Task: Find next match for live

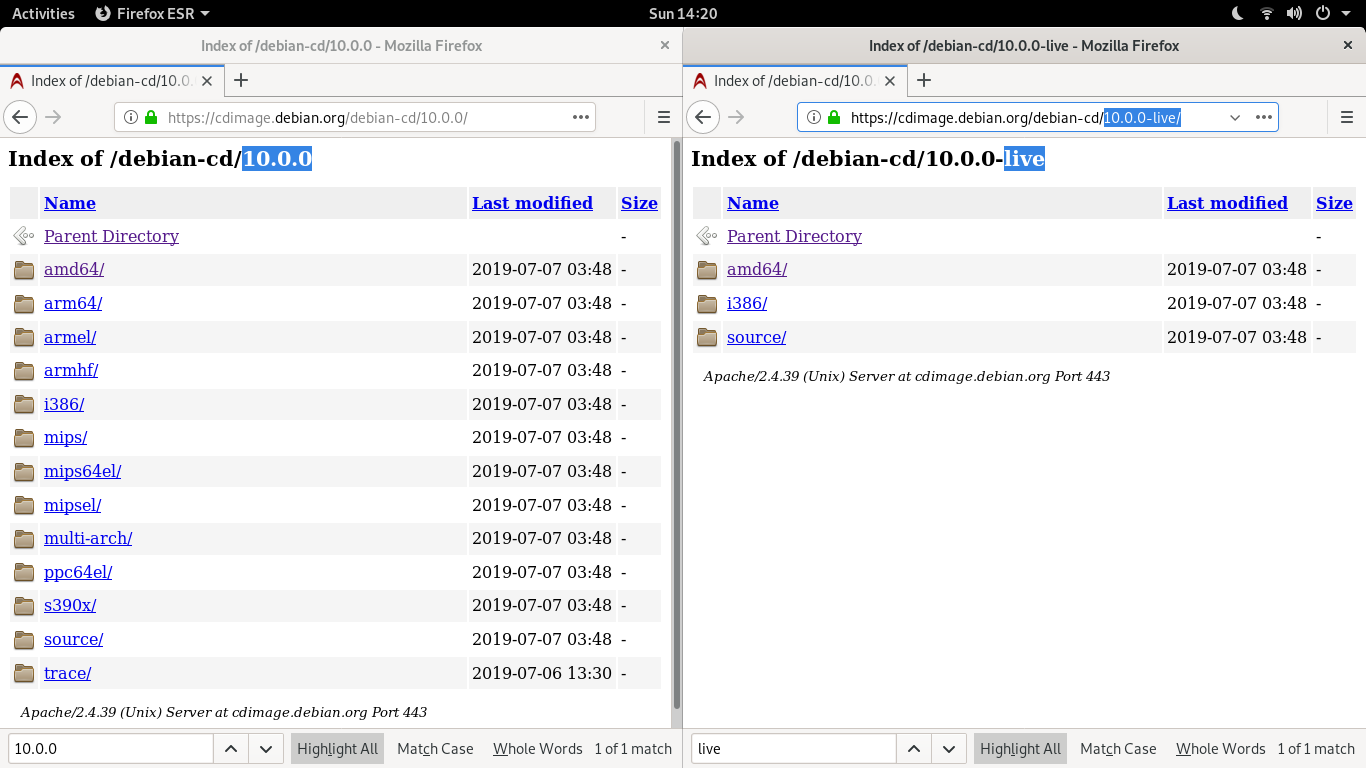Action: [x=948, y=749]
